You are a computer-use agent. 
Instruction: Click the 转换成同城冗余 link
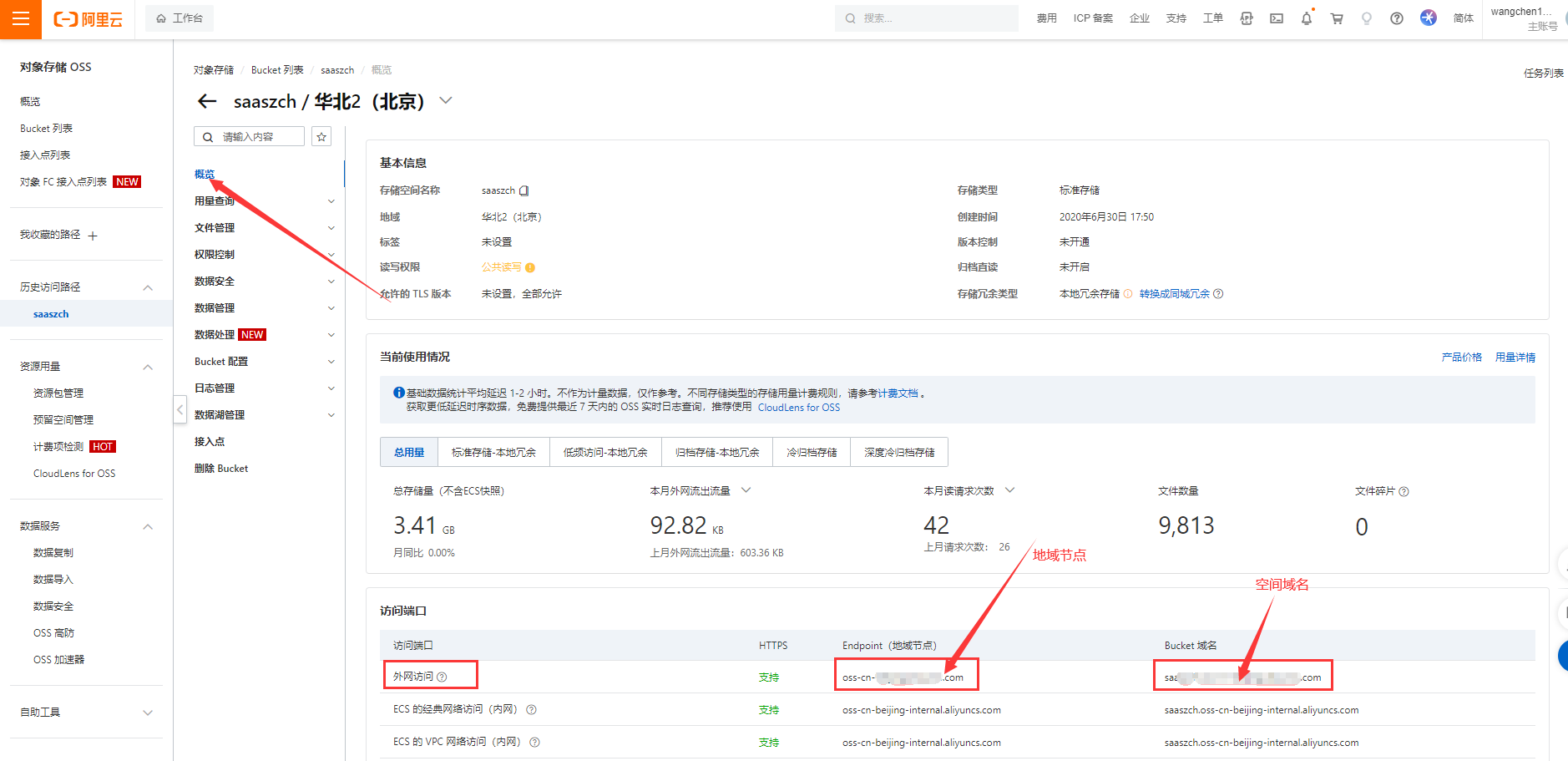(1174, 294)
